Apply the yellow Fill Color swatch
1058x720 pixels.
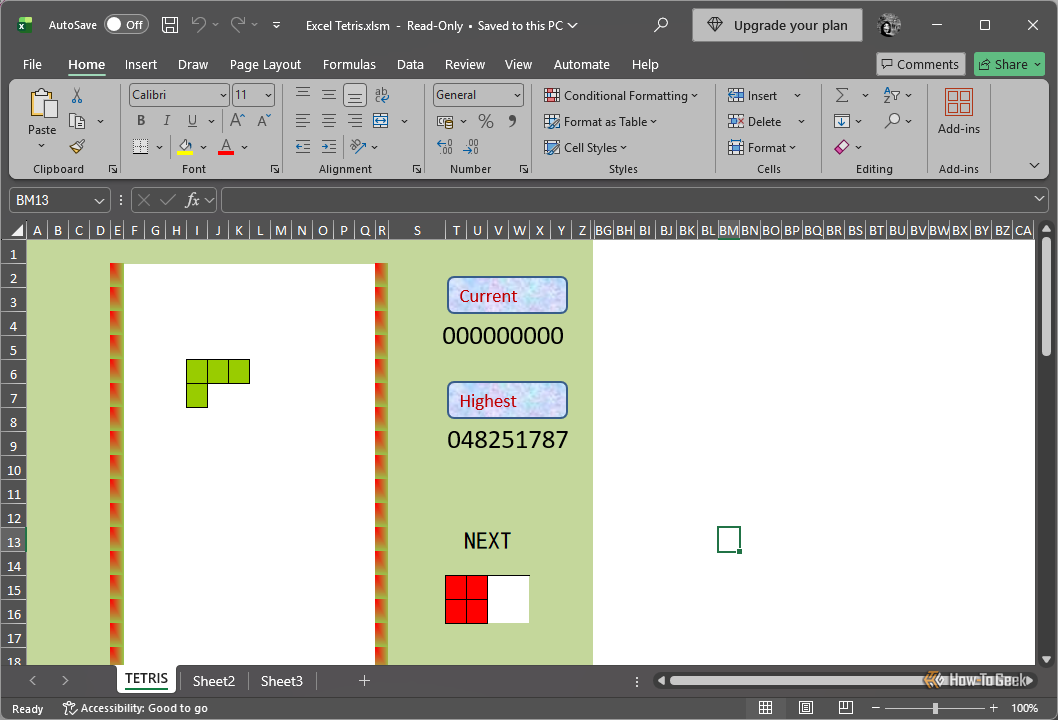click(x=185, y=146)
